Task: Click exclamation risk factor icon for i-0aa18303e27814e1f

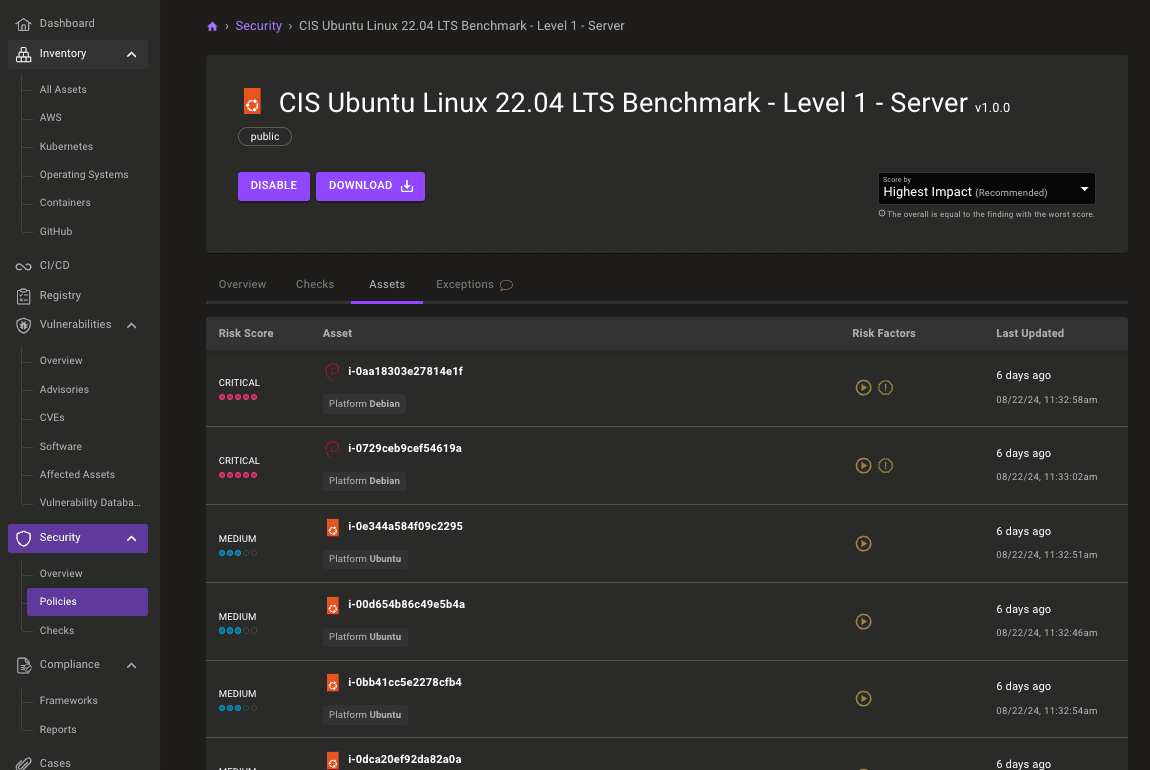Action: pyautogui.click(x=885, y=387)
